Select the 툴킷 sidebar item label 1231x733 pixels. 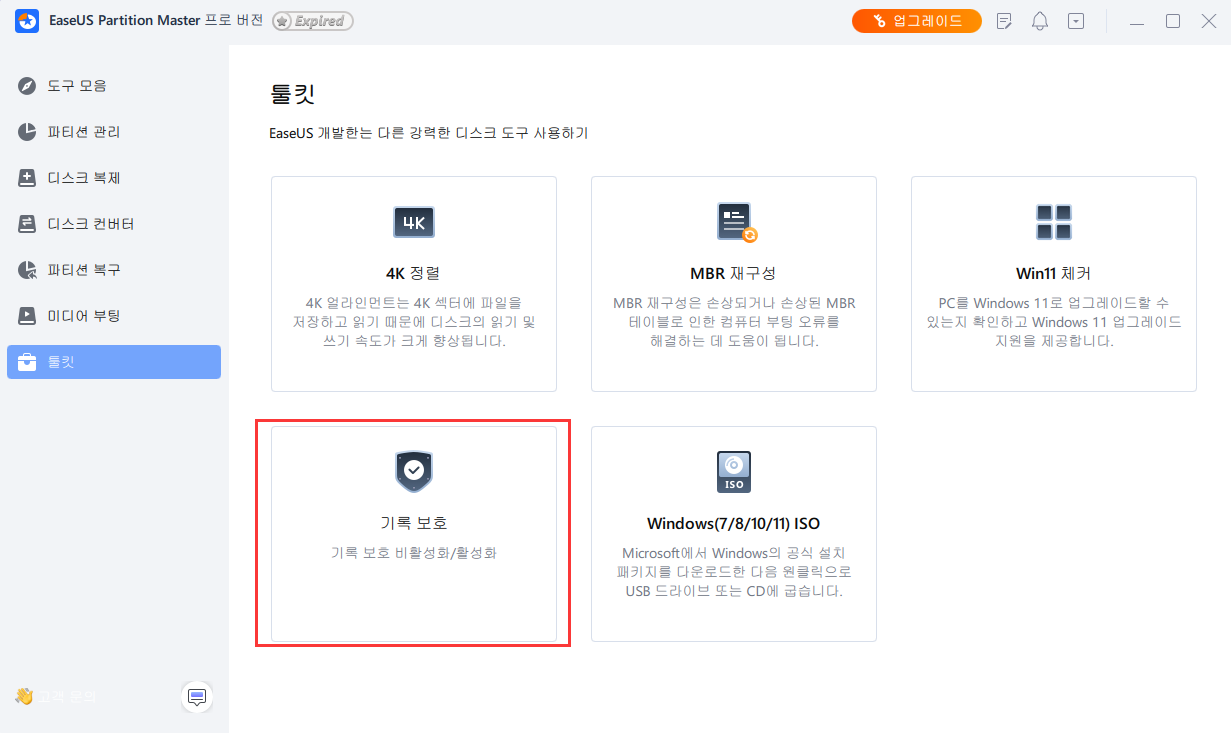point(61,362)
